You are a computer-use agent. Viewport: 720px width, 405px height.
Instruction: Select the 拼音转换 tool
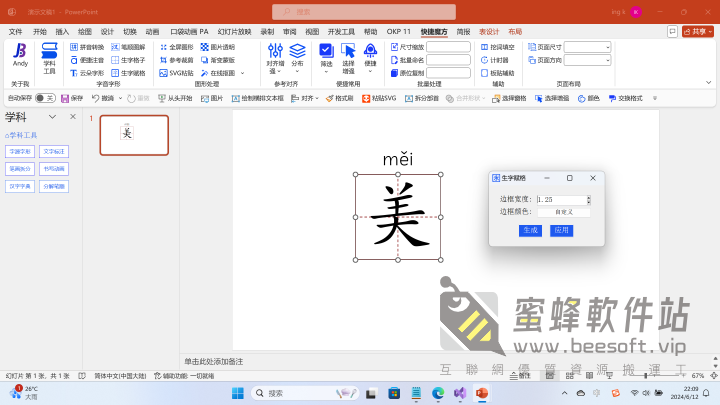click(87, 47)
